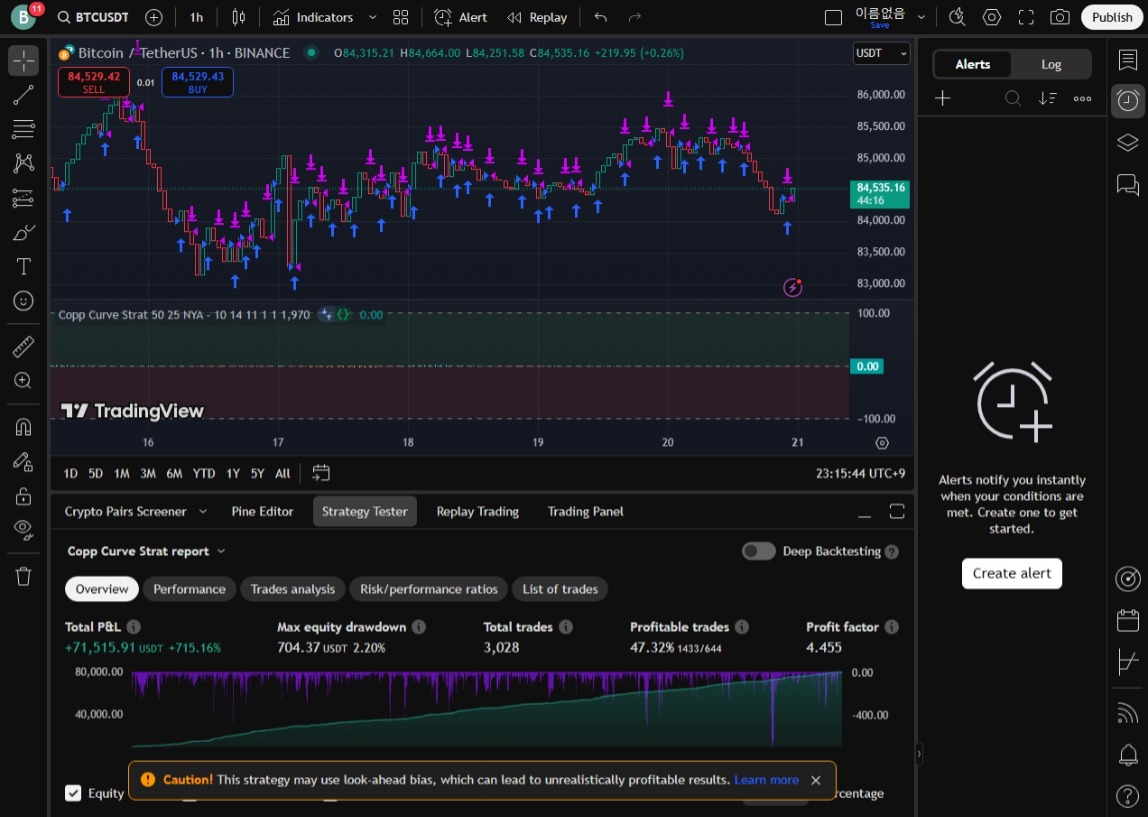This screenshot has height=817, width=1148.
Task: Open the Indicators dialog
Action: point(313,18)
